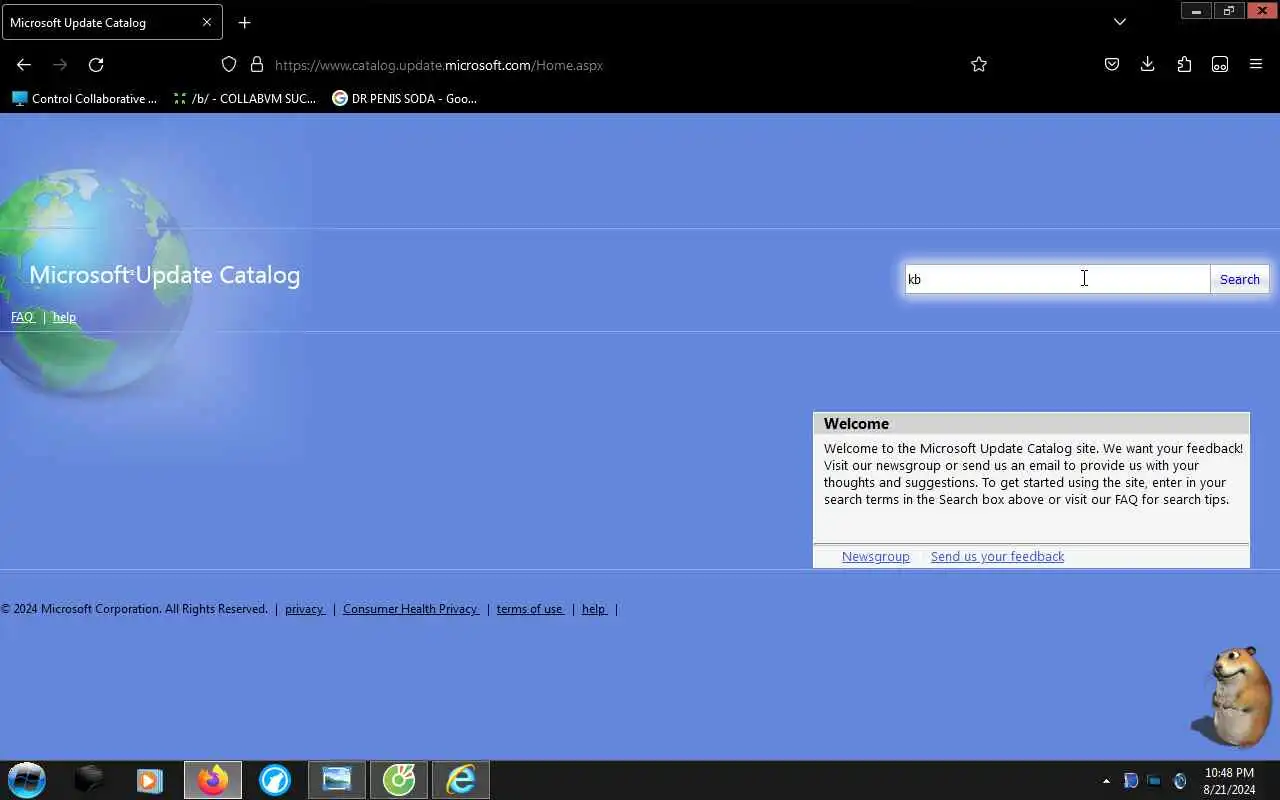Open tracking protection shield icon
Viewport: 1280px width, 800px height.
tap(229, 64)
